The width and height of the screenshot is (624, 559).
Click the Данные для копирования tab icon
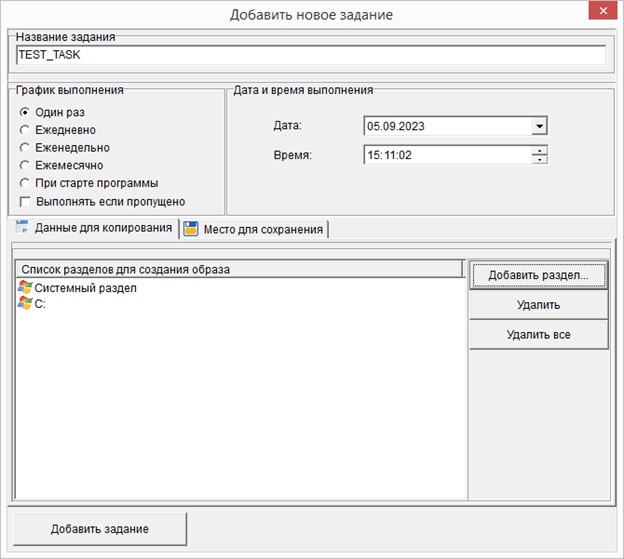coord(22,227)
